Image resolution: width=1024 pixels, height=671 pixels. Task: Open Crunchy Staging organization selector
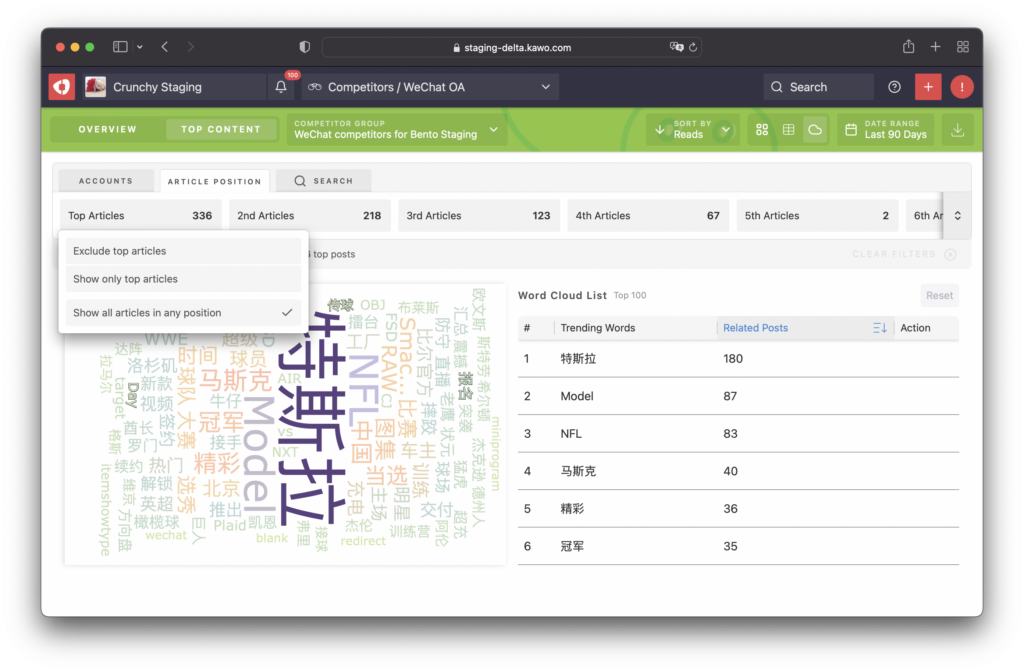[173, 87]
